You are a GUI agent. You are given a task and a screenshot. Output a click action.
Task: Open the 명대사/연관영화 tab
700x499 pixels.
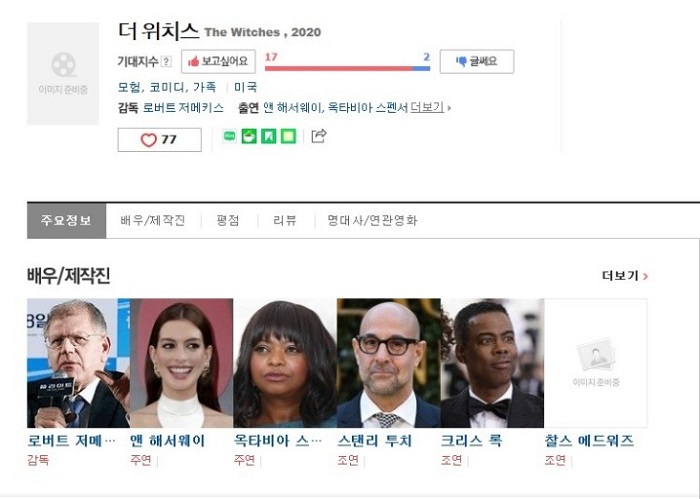[372, 220]
